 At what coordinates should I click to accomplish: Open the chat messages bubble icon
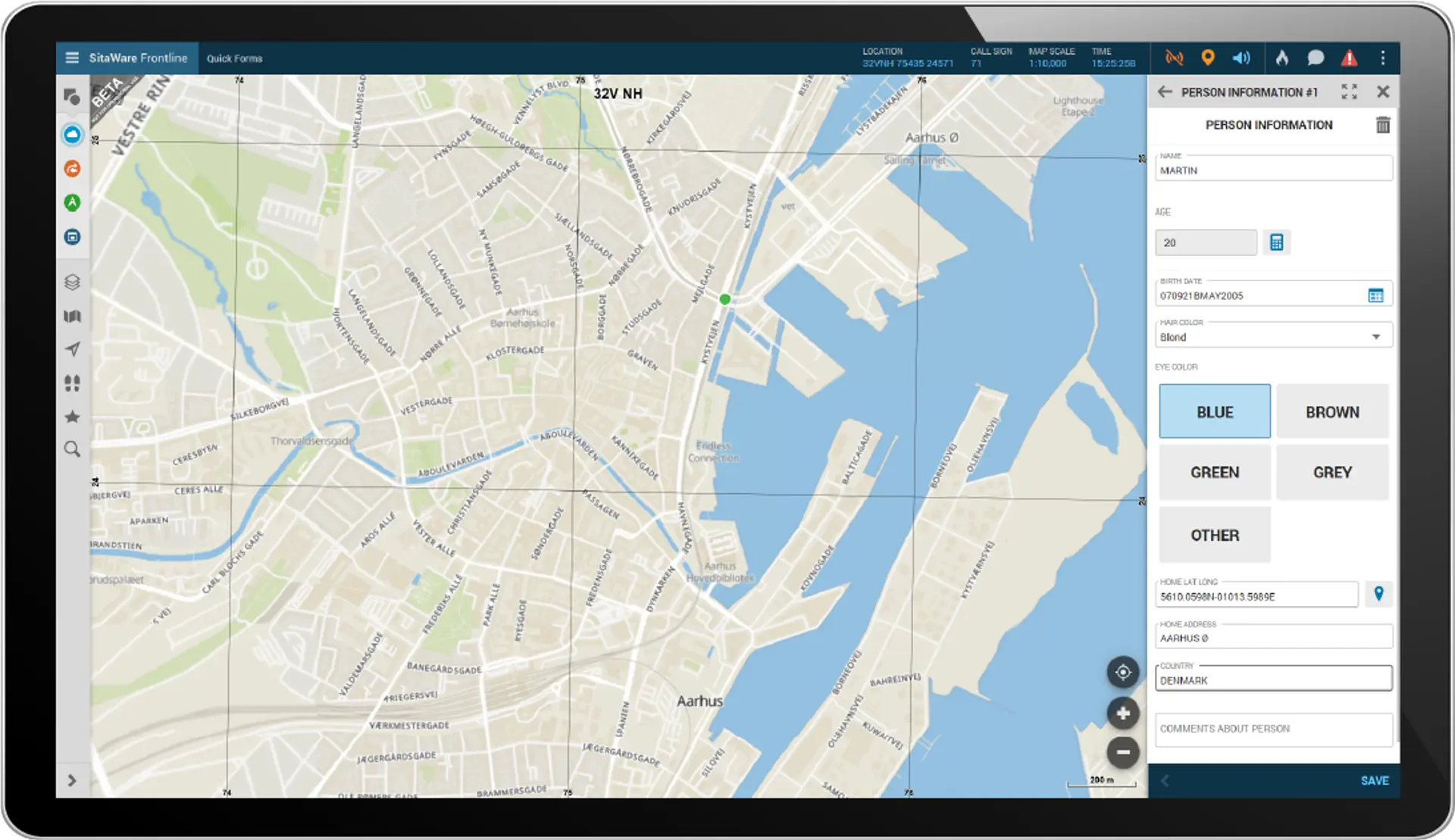[1316, 58]
